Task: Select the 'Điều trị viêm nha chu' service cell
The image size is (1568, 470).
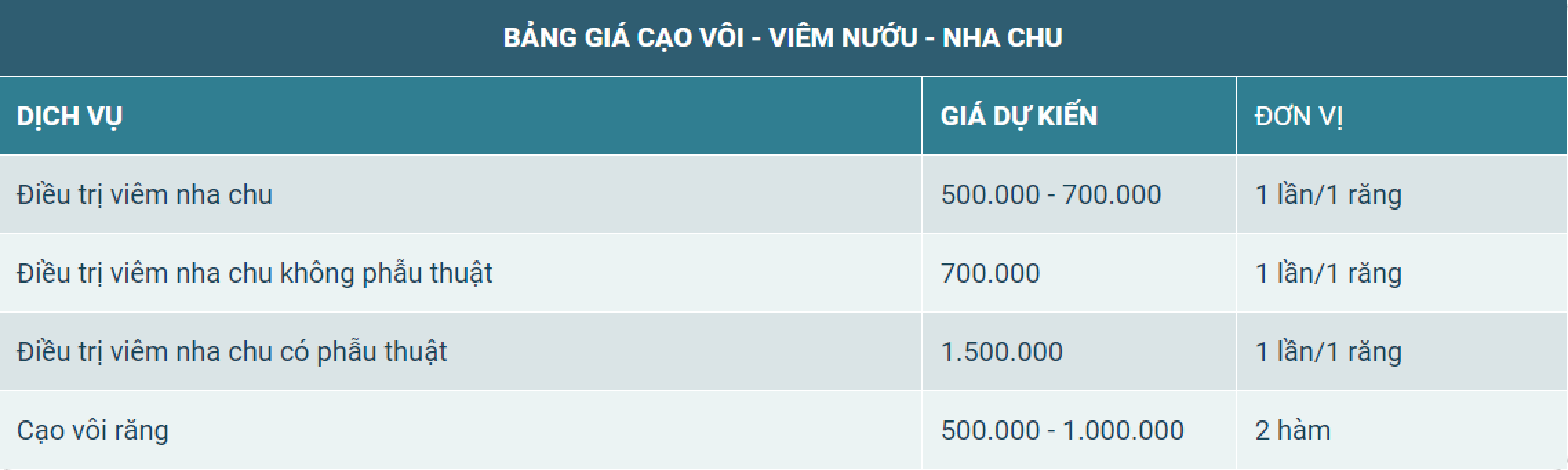Action: point(144,195)
